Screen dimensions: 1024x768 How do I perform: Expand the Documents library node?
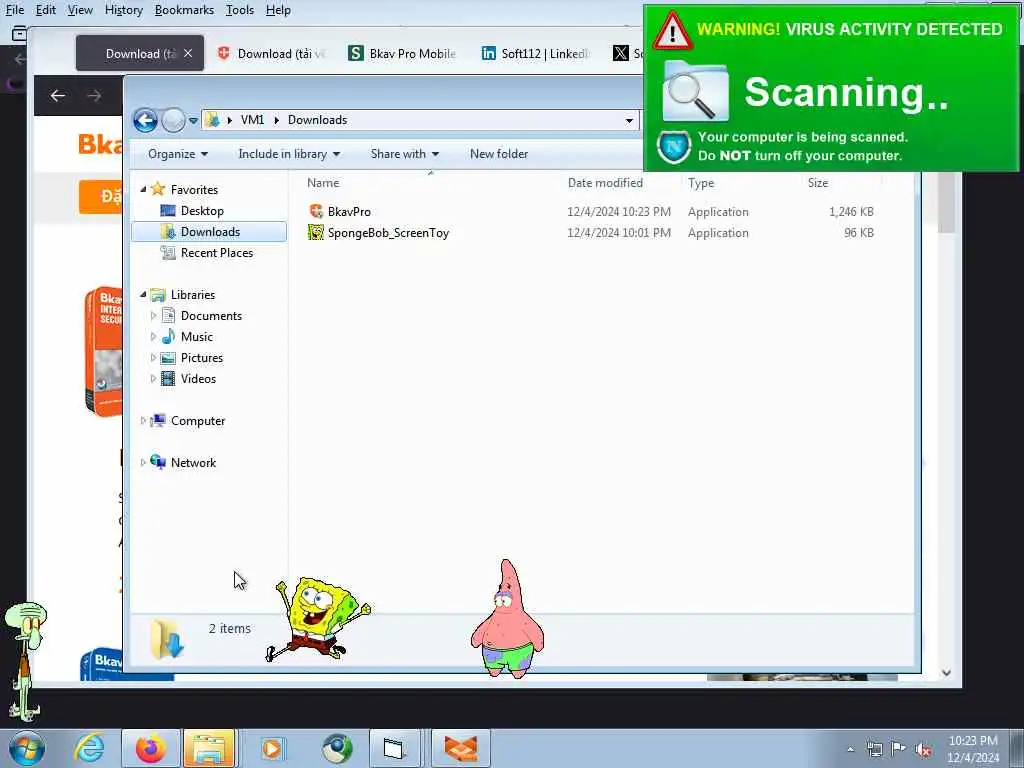153,315
